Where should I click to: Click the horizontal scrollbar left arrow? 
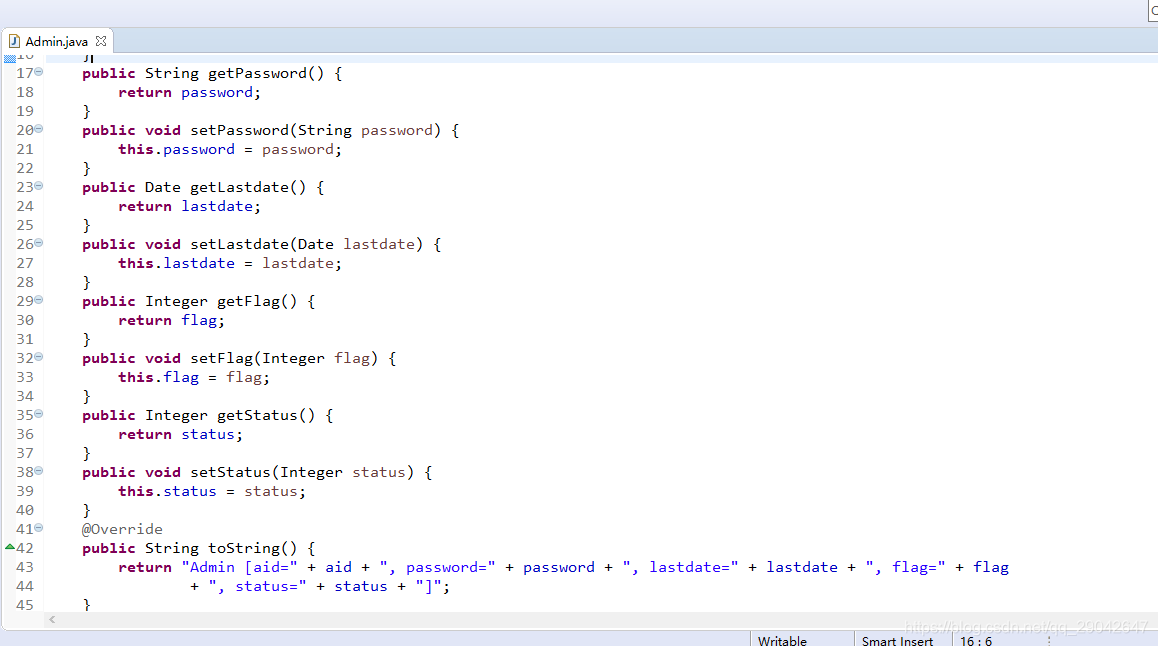[52, 619]
